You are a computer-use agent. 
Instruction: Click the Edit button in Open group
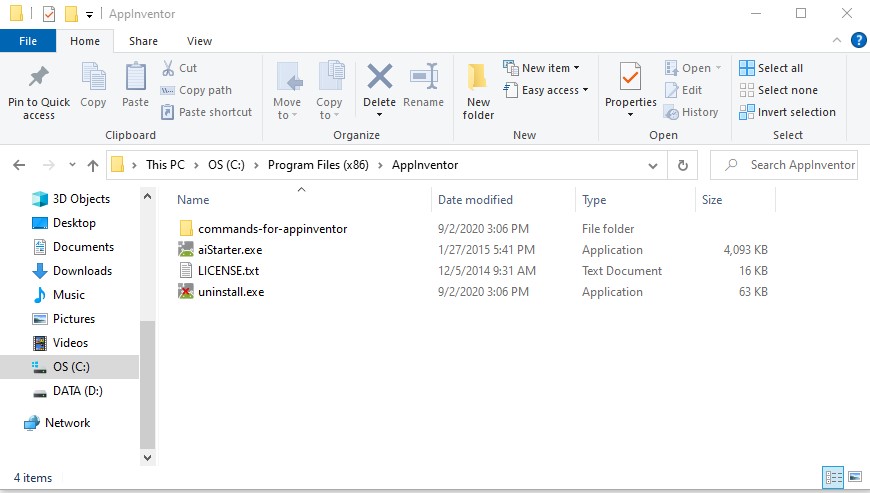click(x=684, y=90)
